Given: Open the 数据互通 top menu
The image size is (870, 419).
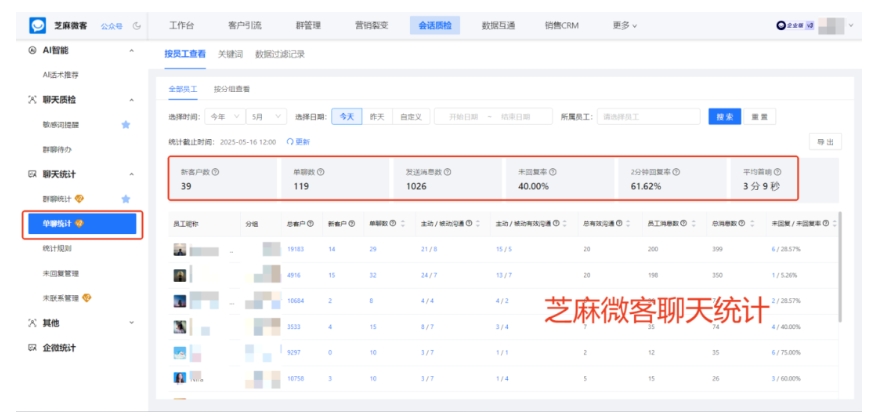Looking at the screenshot, I should 498,26.
